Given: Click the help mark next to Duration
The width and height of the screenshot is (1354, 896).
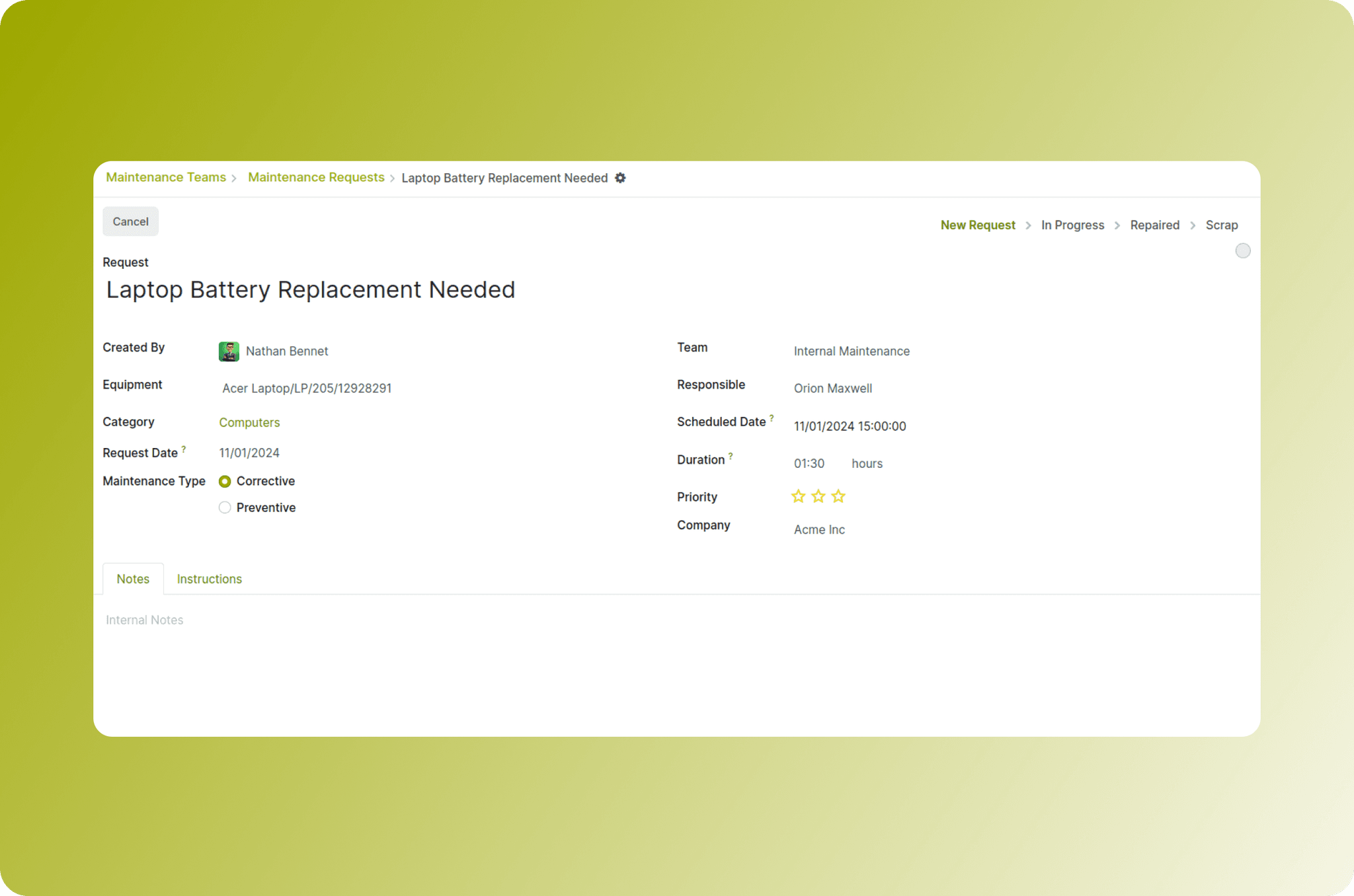Looking at the screenshot, I should (x=731, y=455).
